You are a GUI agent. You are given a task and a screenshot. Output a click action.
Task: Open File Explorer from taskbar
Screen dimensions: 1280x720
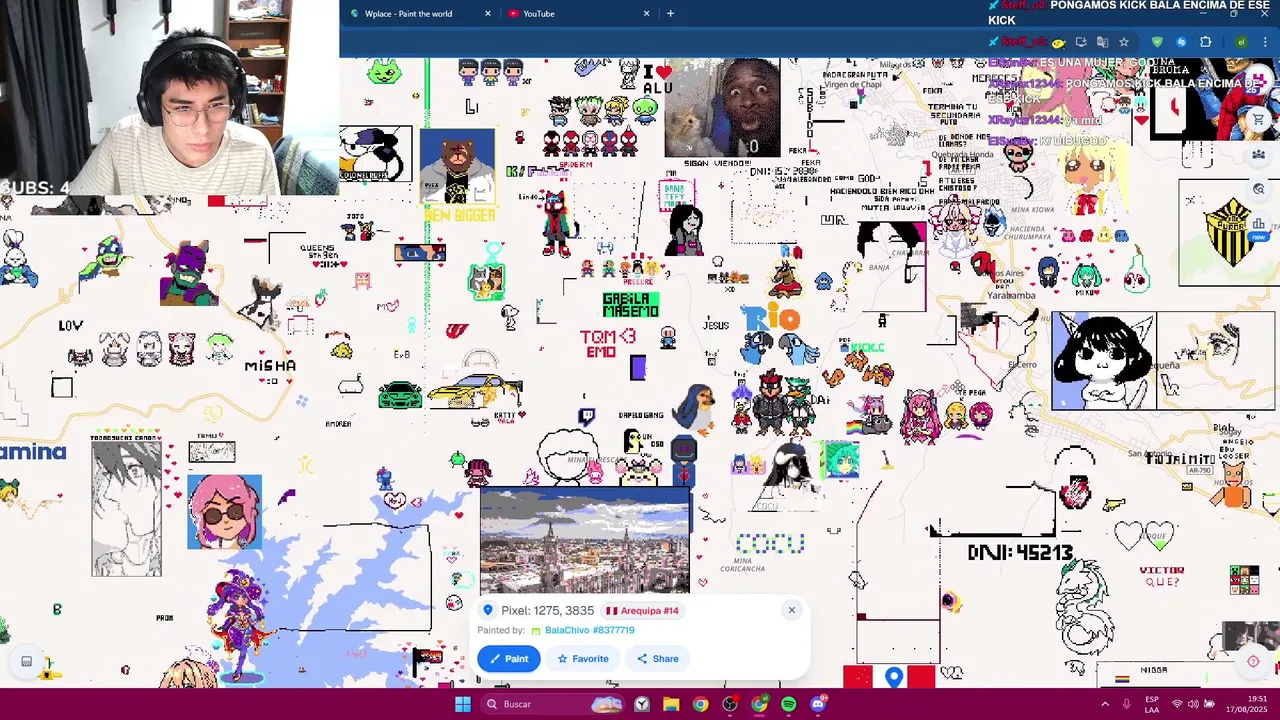671,704
